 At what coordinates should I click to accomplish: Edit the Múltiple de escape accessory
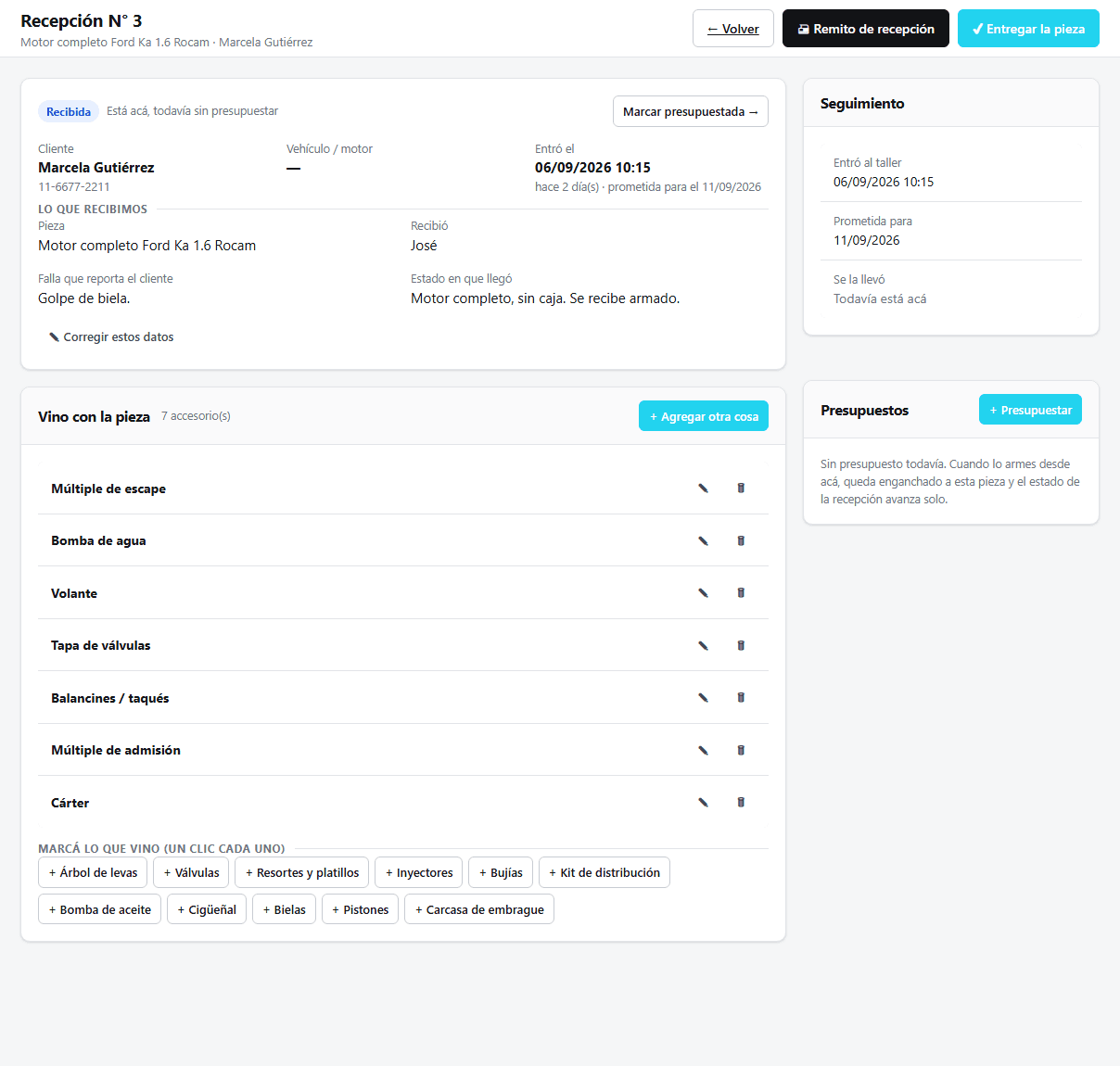(703, 489)
